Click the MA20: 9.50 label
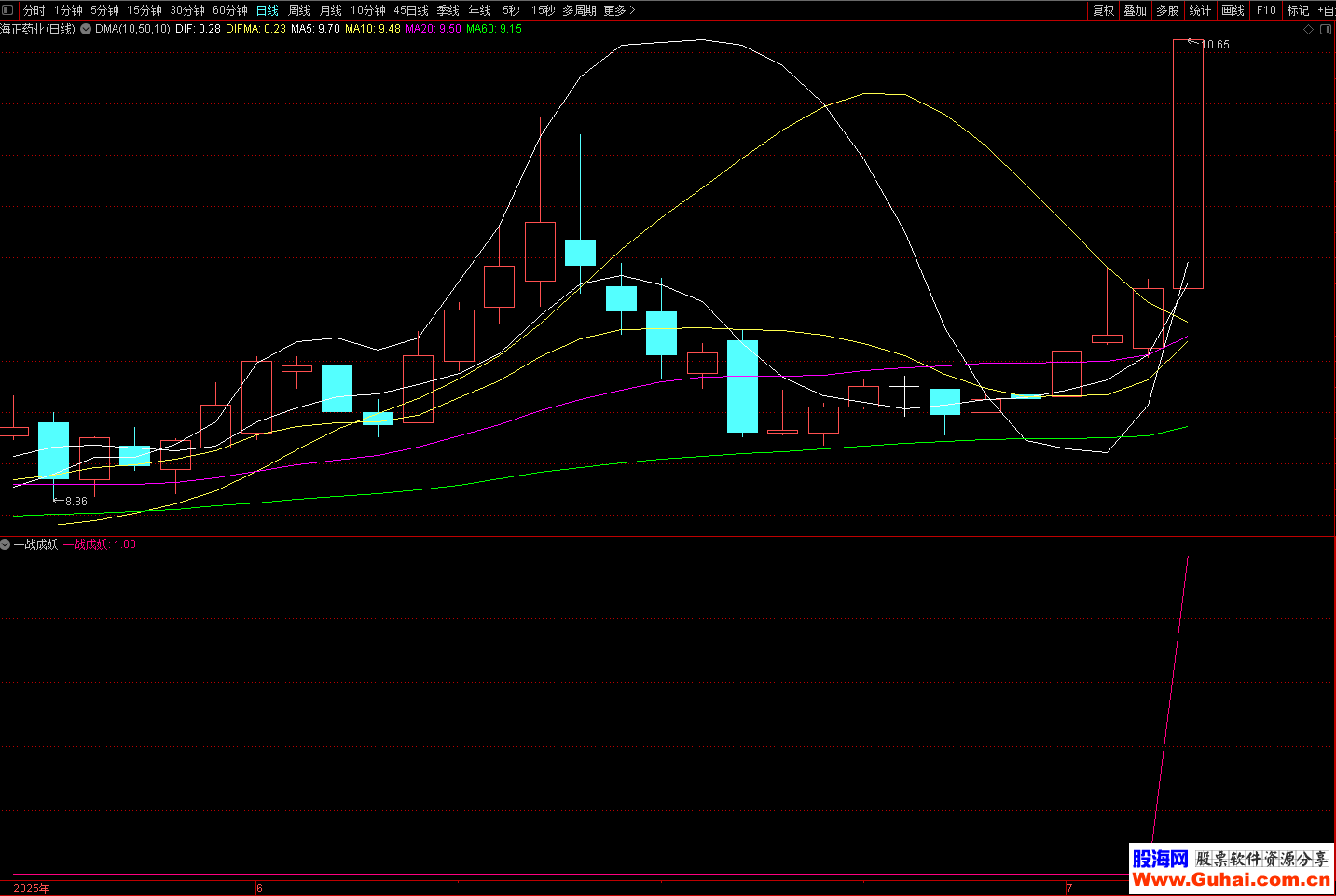 [x=434, y=29]
